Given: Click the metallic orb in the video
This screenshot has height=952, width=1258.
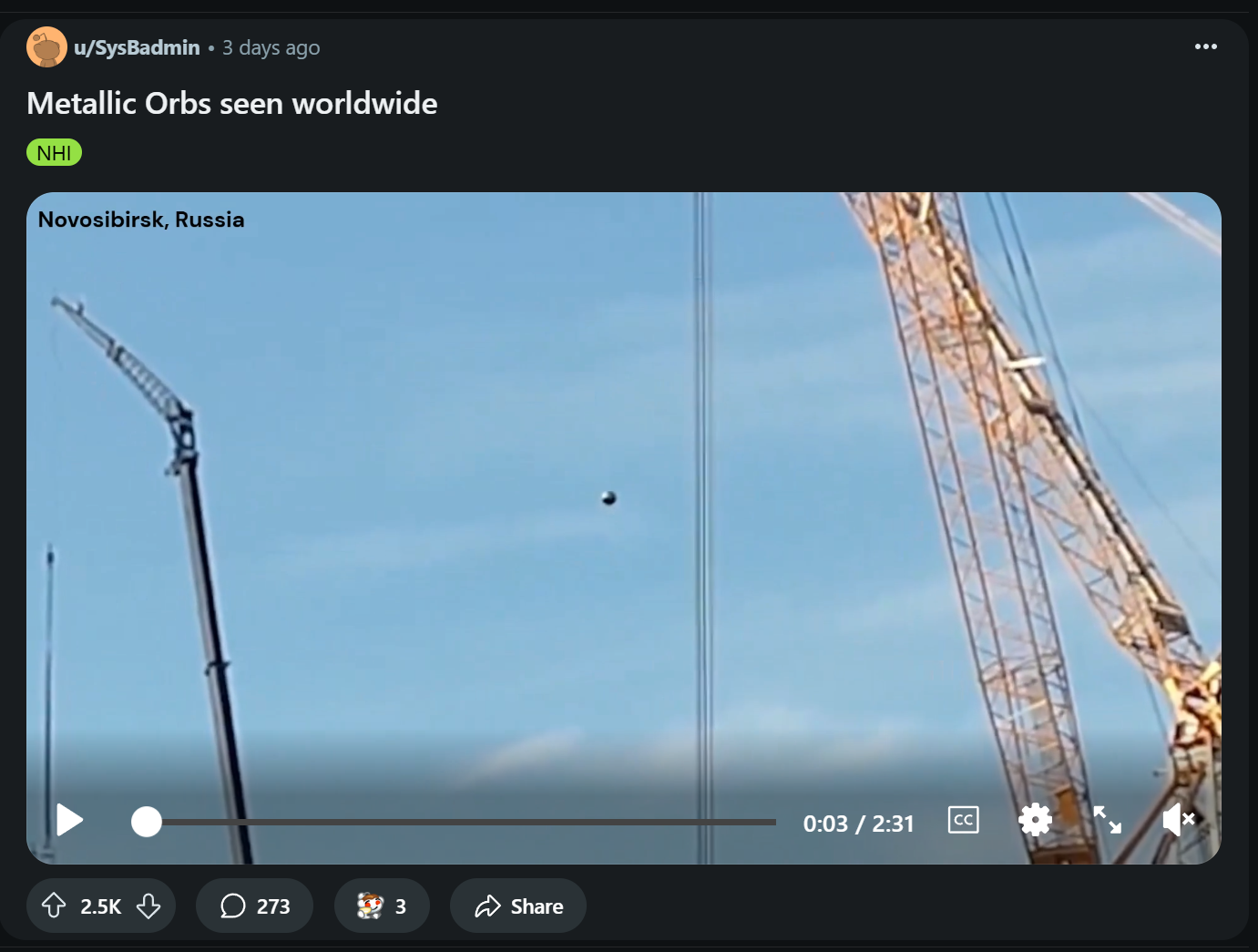Looking at the screenshot, I should pos(609,497).
